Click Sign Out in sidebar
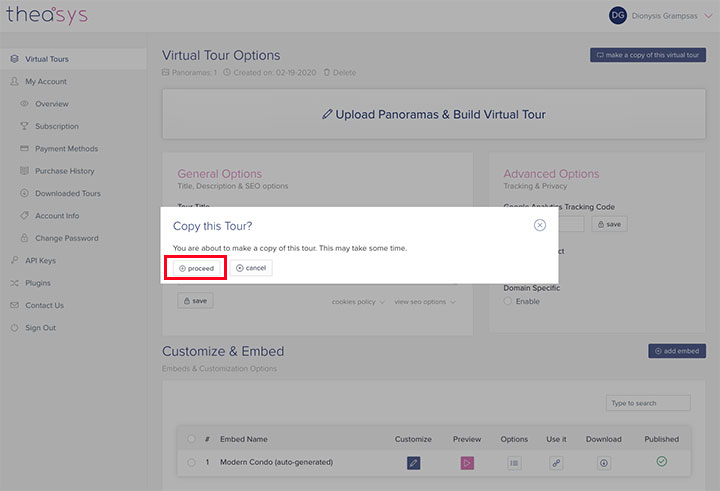Screen dimensions: 720x491 coord(40,328)
